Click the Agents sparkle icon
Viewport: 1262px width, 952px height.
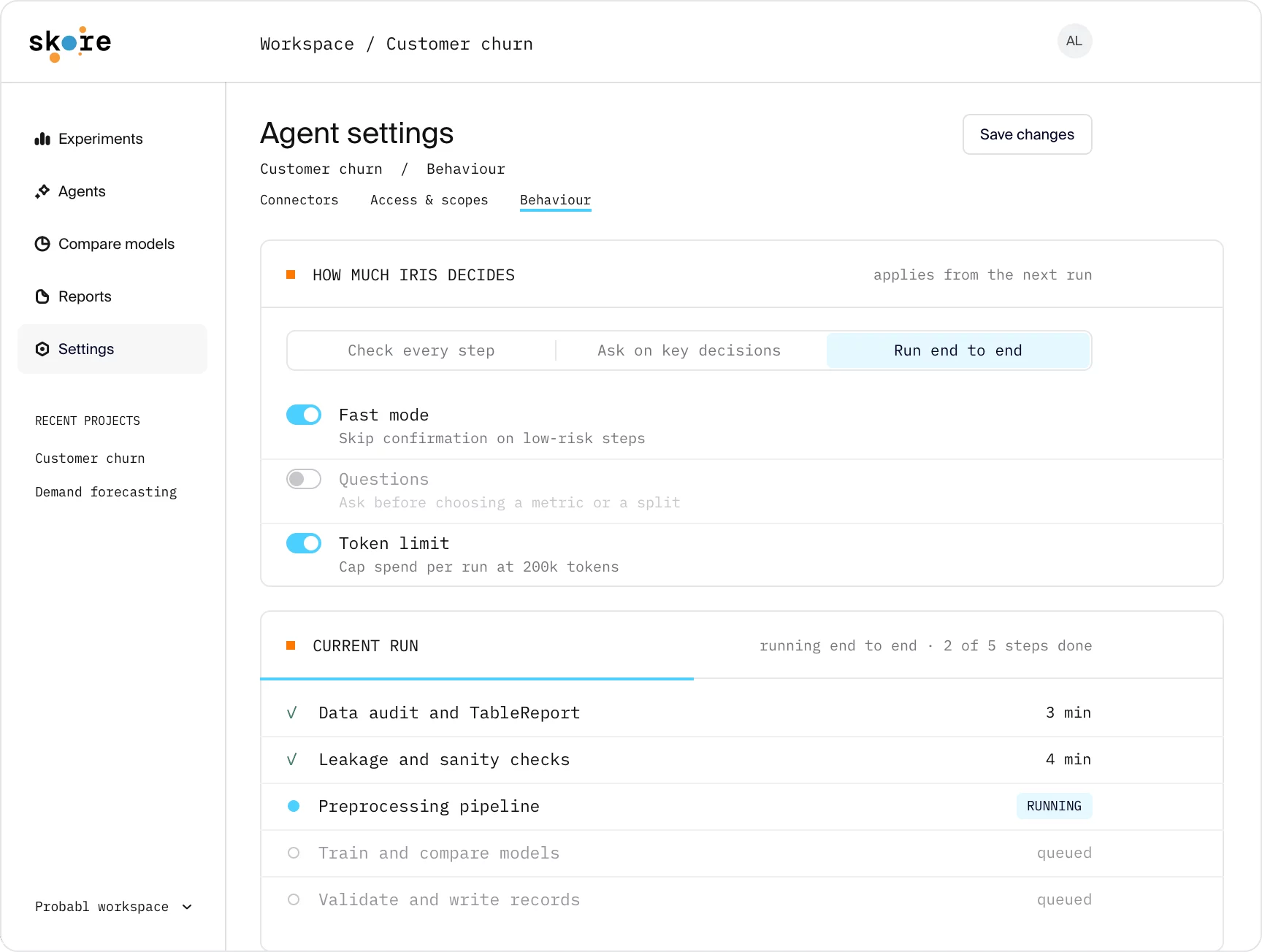click(42, 191)
